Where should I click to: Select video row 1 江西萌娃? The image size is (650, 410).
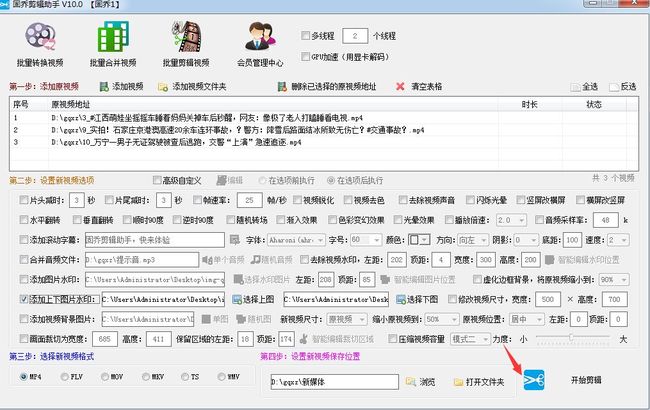[323, 118]
